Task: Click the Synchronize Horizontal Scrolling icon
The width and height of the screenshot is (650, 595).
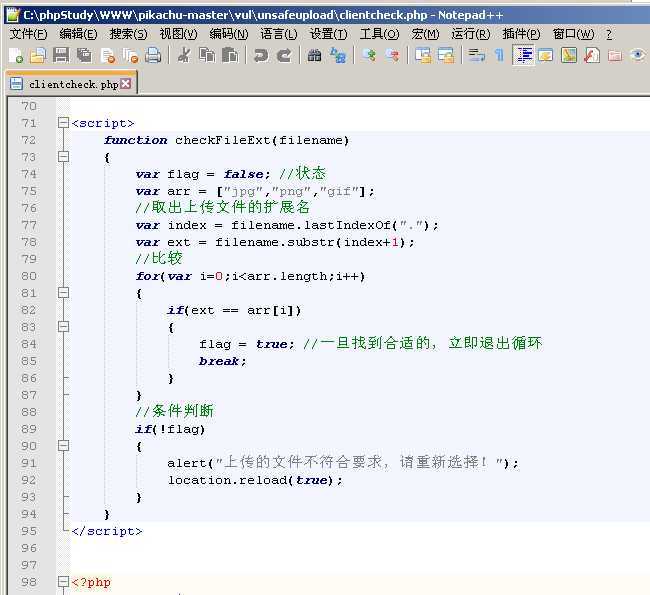Action: (446, 55)
